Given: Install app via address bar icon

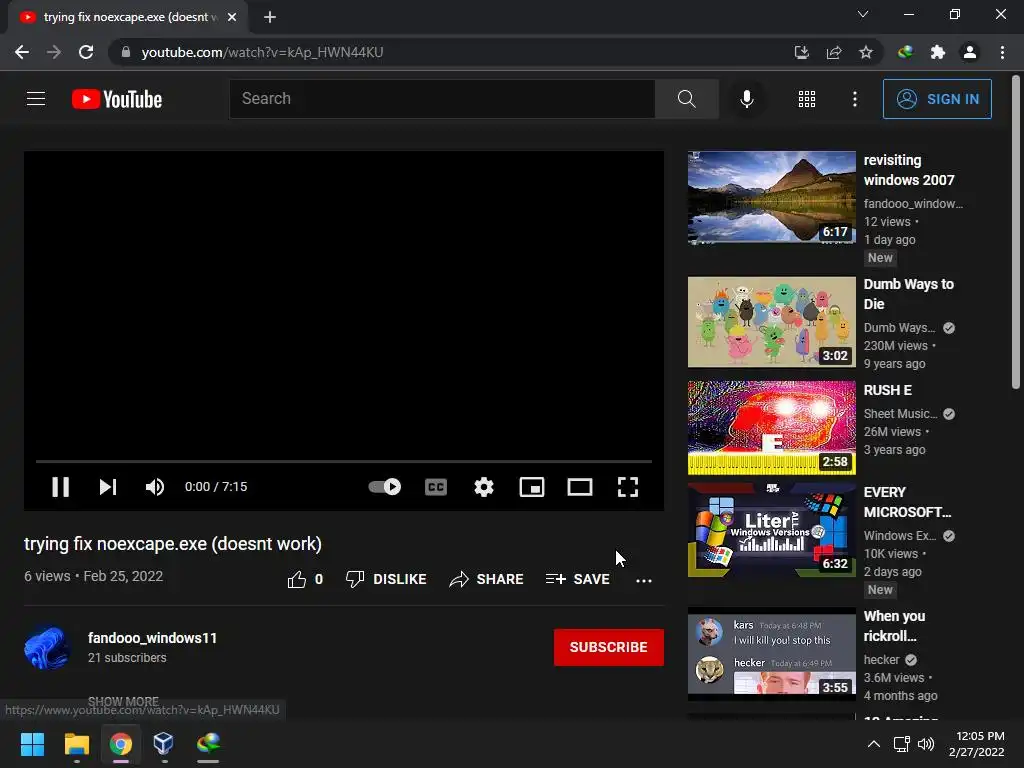Looking at the screenshot, I should (801, 52).
